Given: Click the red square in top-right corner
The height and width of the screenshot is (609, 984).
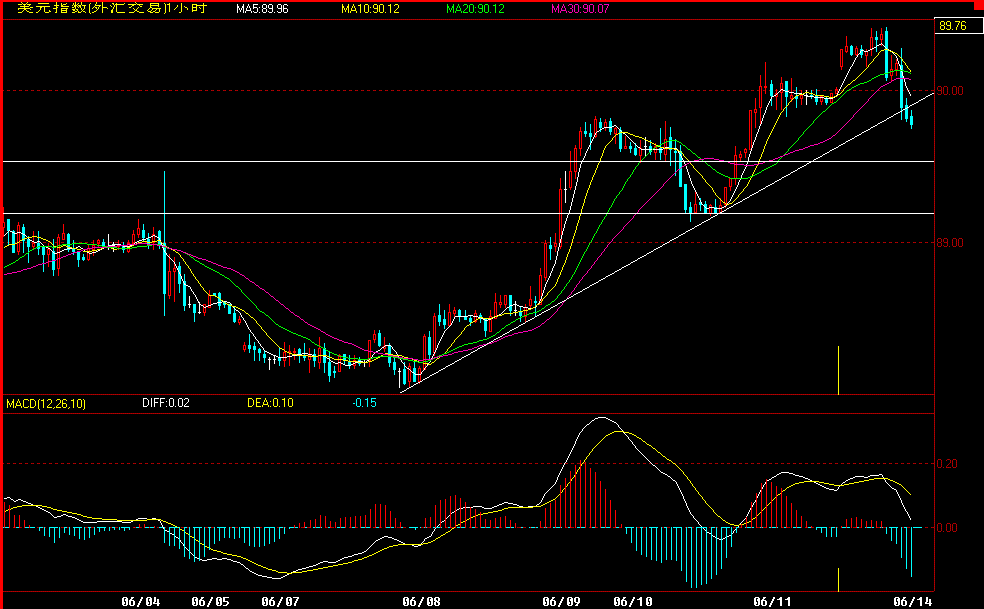Looking at the screenshot, I should [x=979, y=4].
